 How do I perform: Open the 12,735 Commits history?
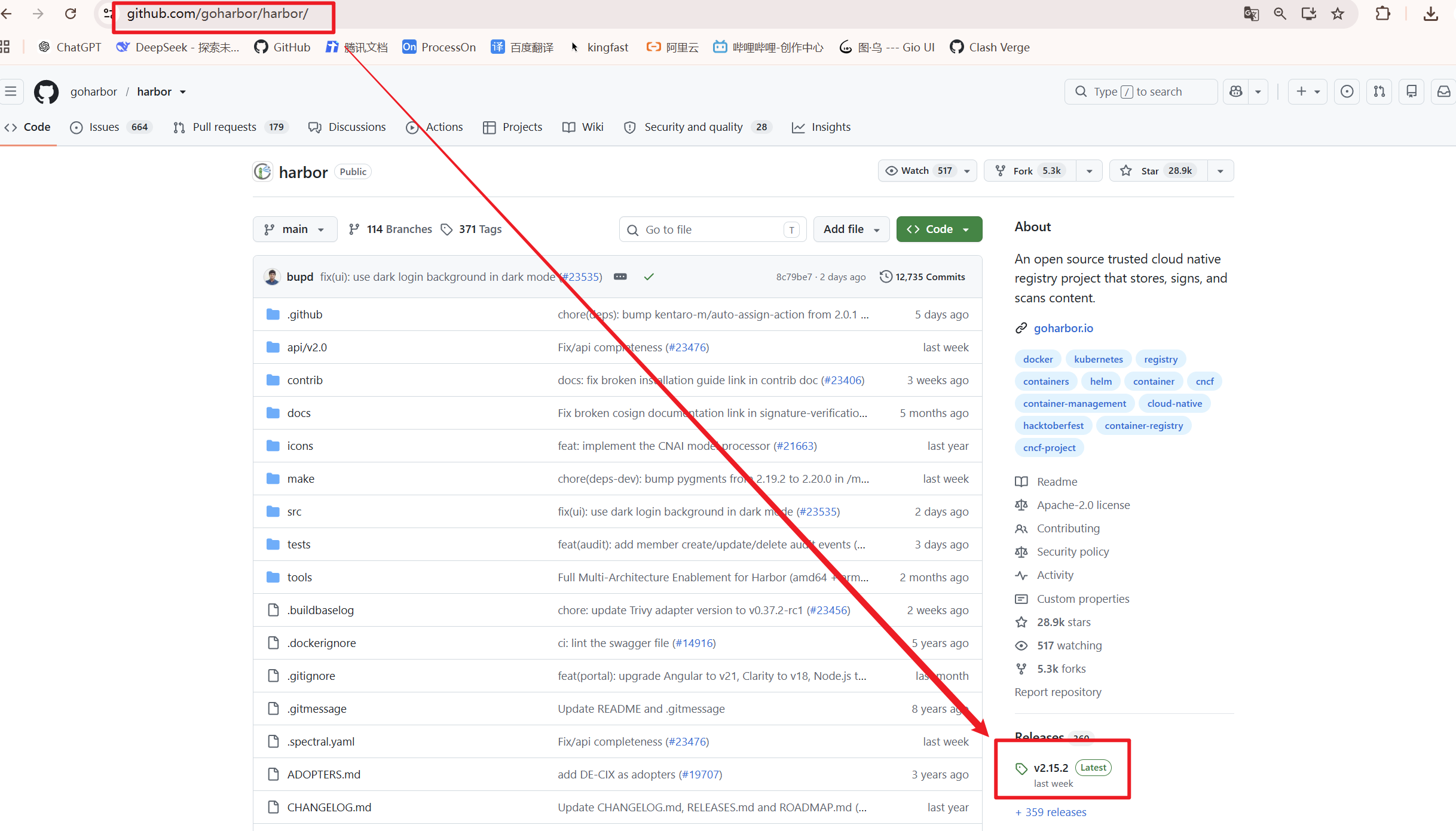pyautogui.click(x=922, y=277)
